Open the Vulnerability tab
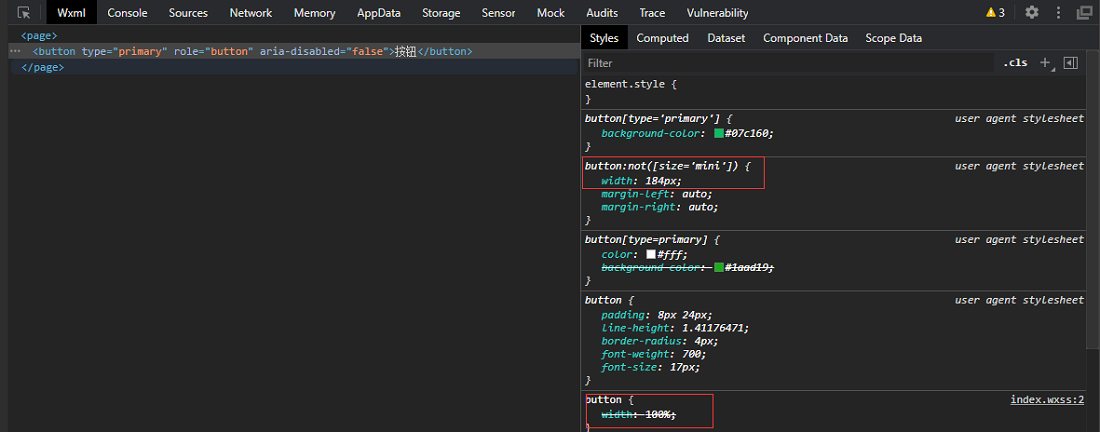 click(x=718, y=13)
